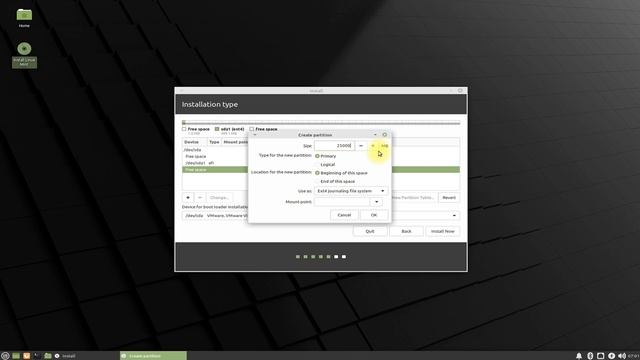Click the disk partition usage bar
Image resolution: width=640 pixels, height=360 pixels.
point(321,122)
